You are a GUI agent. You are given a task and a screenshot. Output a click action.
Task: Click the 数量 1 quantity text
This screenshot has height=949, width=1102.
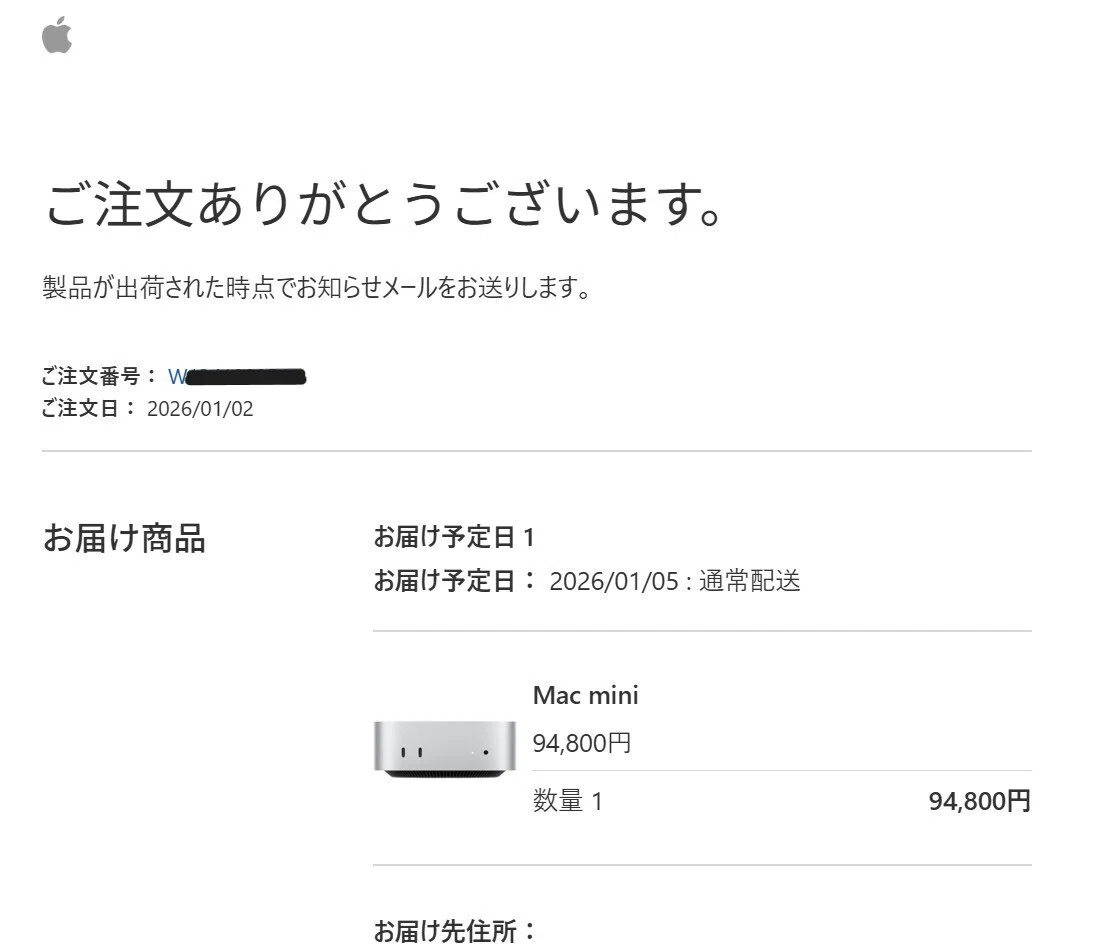pyautogui.click(x=568, y=801)
